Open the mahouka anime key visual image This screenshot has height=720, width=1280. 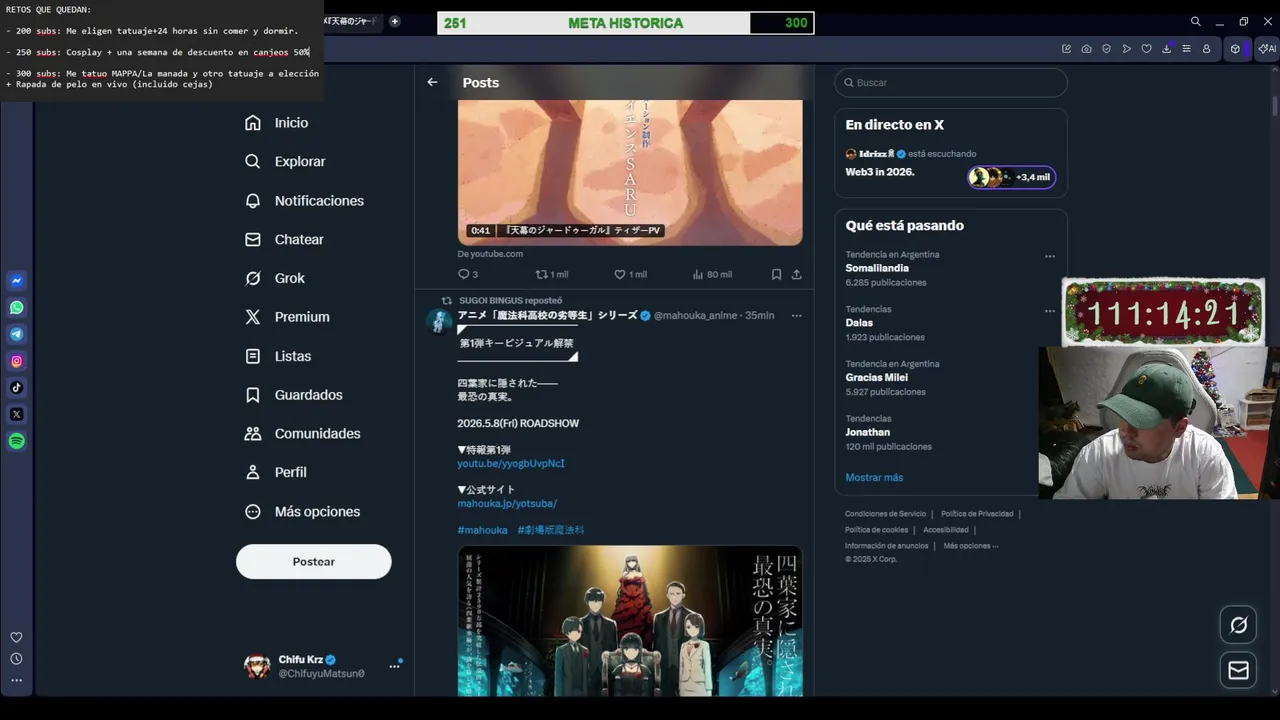pyautogui.click(x=630, y=621)
